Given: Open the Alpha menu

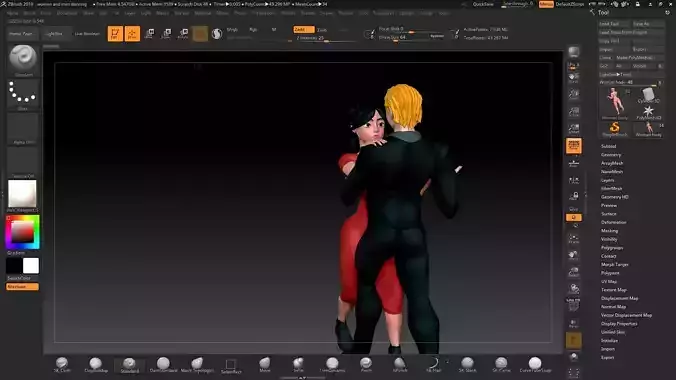Looking at the screenshot, I should 13,13.
